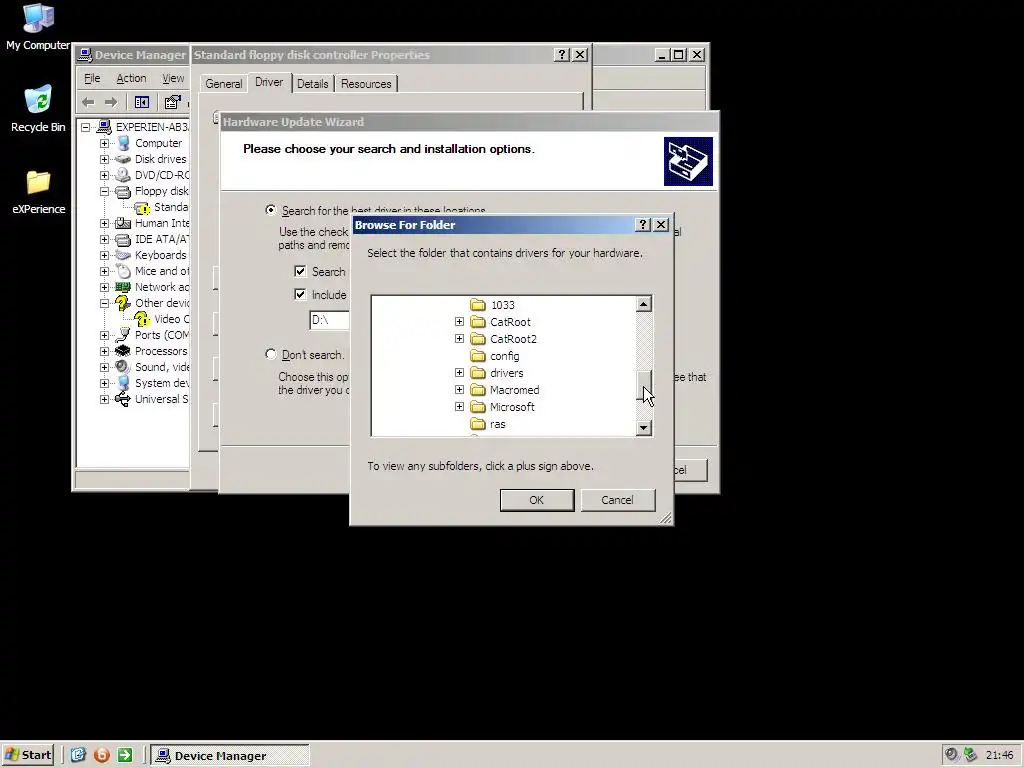
Task: Open the Start menu
Action: coord(27,755)
